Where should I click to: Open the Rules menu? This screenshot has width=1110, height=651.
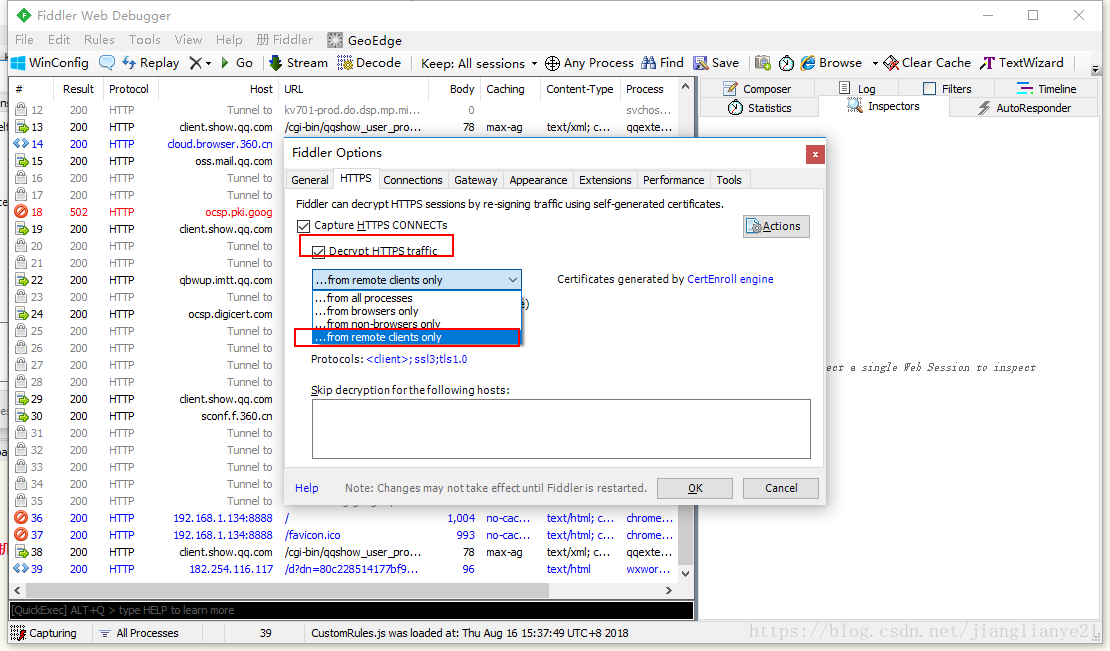tap(99, 40)
